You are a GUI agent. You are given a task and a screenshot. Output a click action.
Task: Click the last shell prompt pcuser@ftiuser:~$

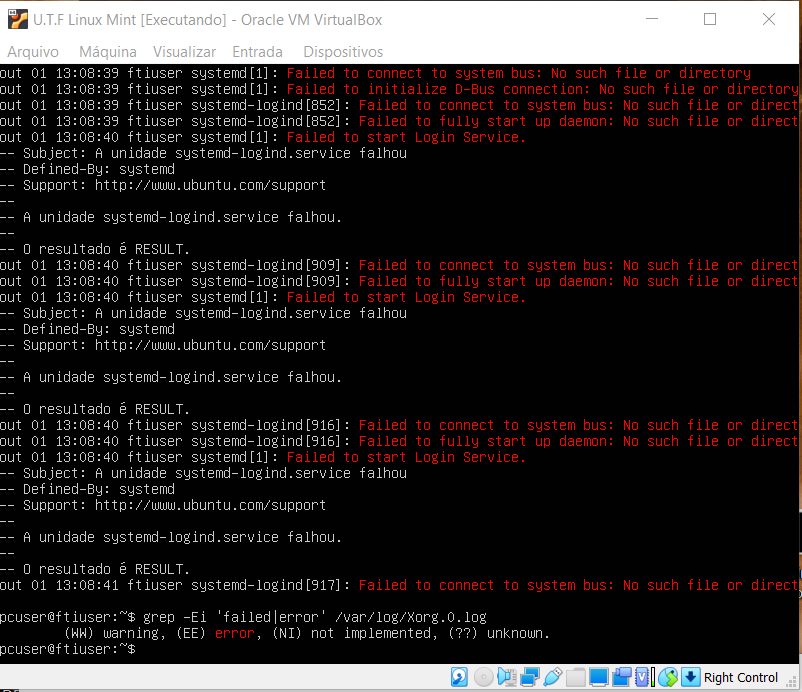[68, 650]
